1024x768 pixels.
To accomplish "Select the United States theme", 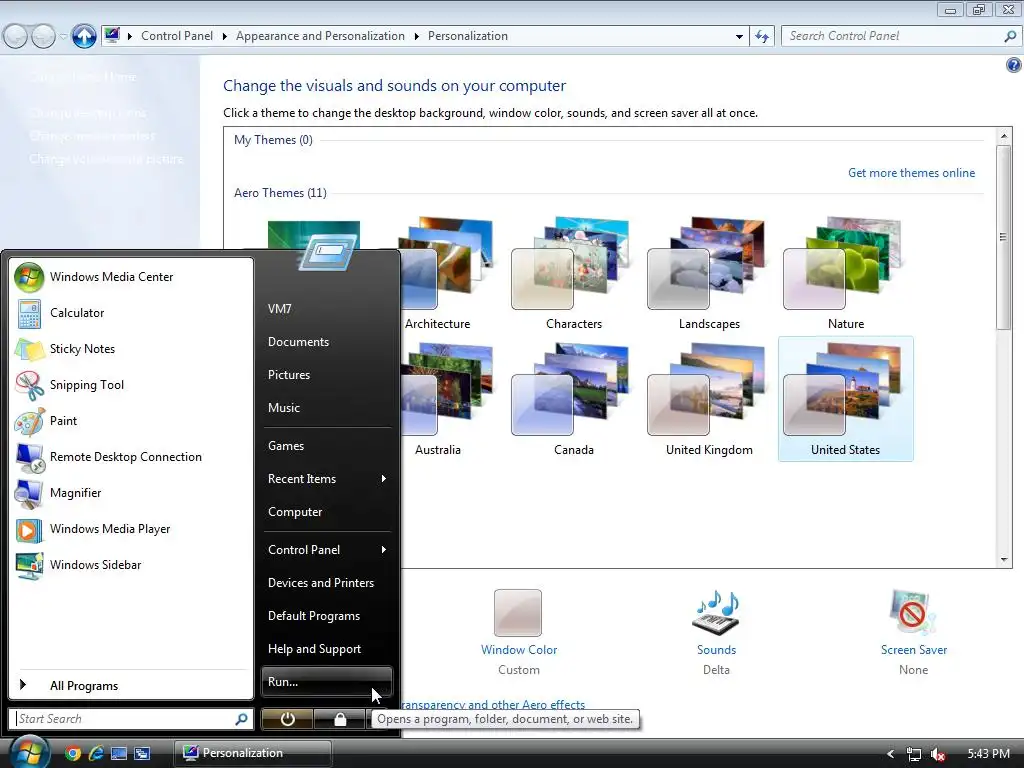I will (846, 400).
